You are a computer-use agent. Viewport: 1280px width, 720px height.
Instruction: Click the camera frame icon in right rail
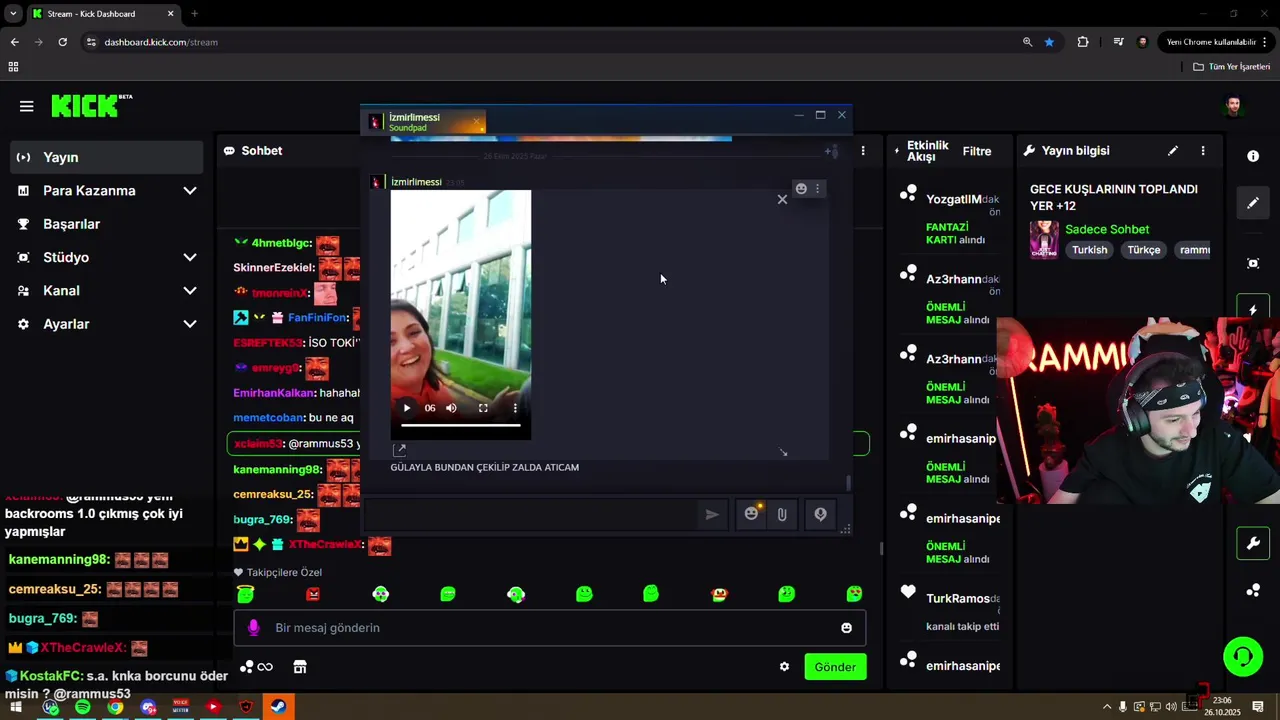point(1253,263)
